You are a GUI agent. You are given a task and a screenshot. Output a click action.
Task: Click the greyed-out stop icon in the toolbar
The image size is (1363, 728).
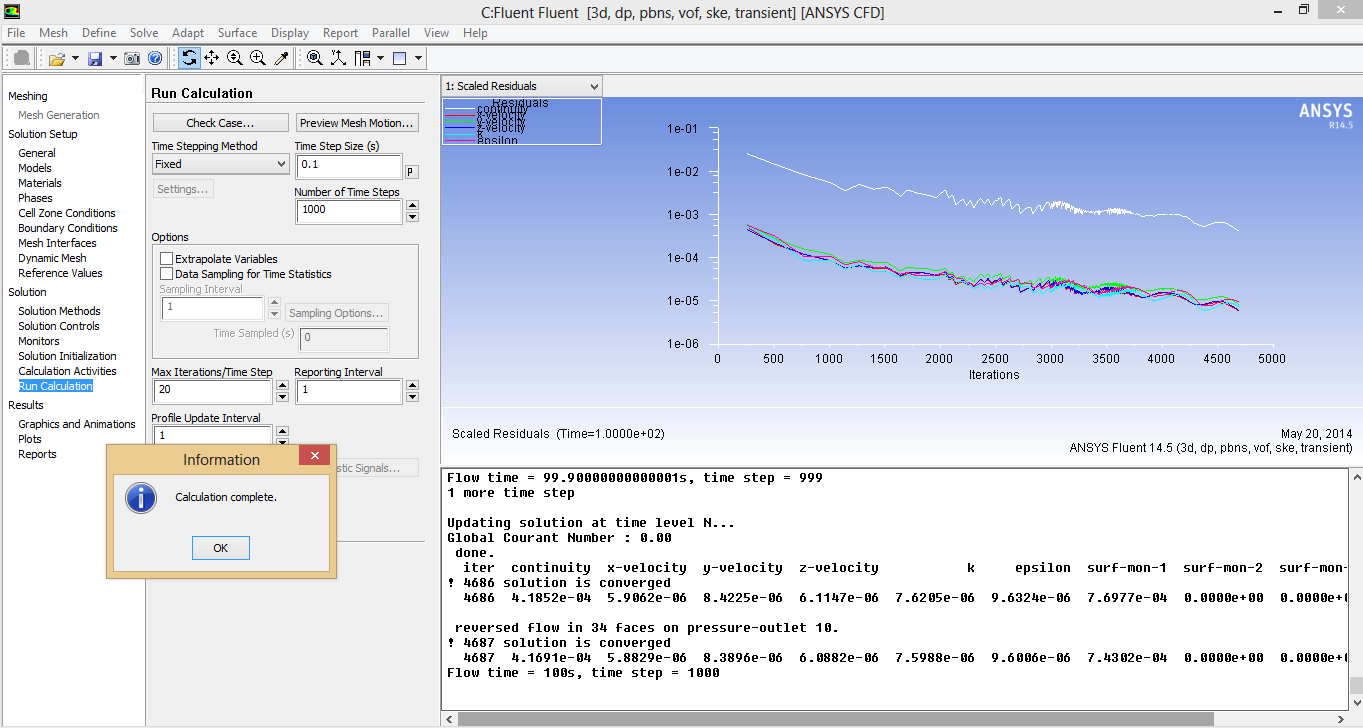[x=21, y=58]
